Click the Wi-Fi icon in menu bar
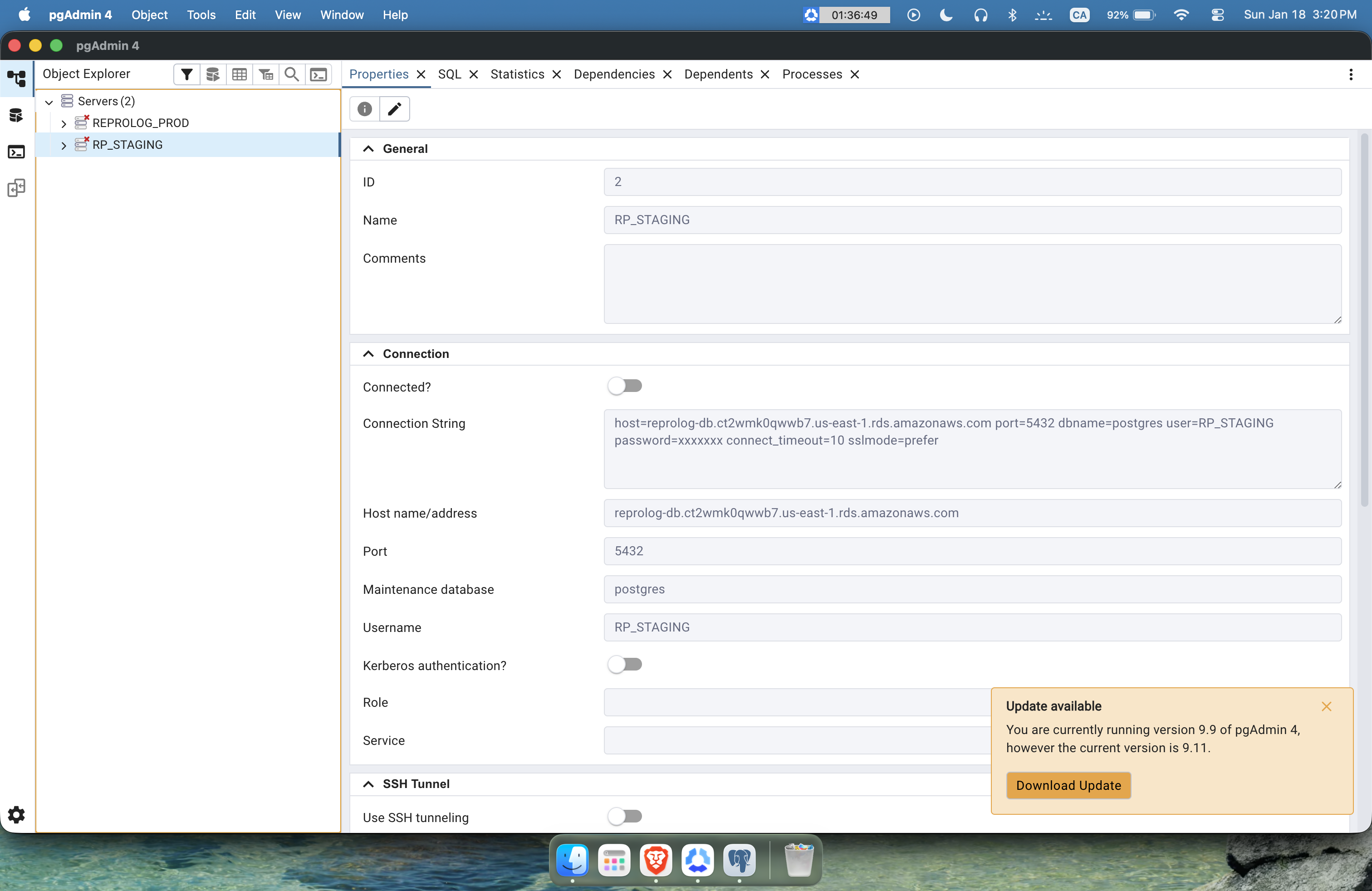The width and height of the screenshot is (1372, 891). 1181,15
